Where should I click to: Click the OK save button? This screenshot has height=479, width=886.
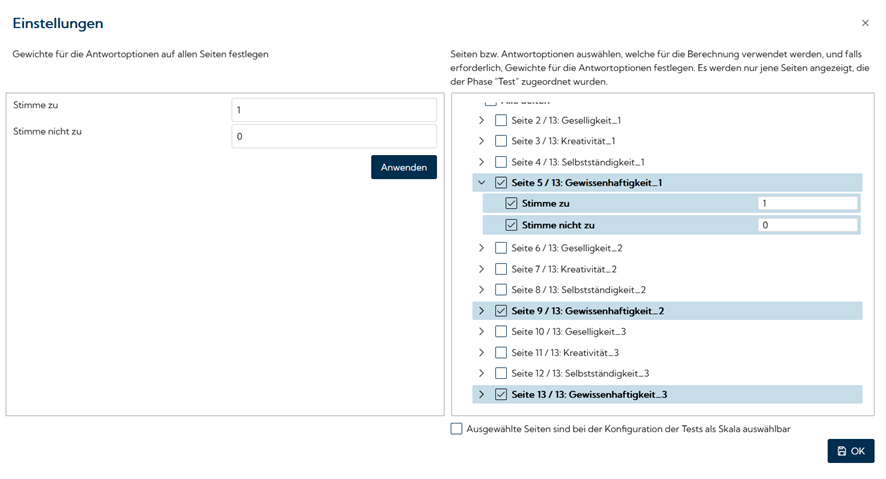(x=851, y=451)
